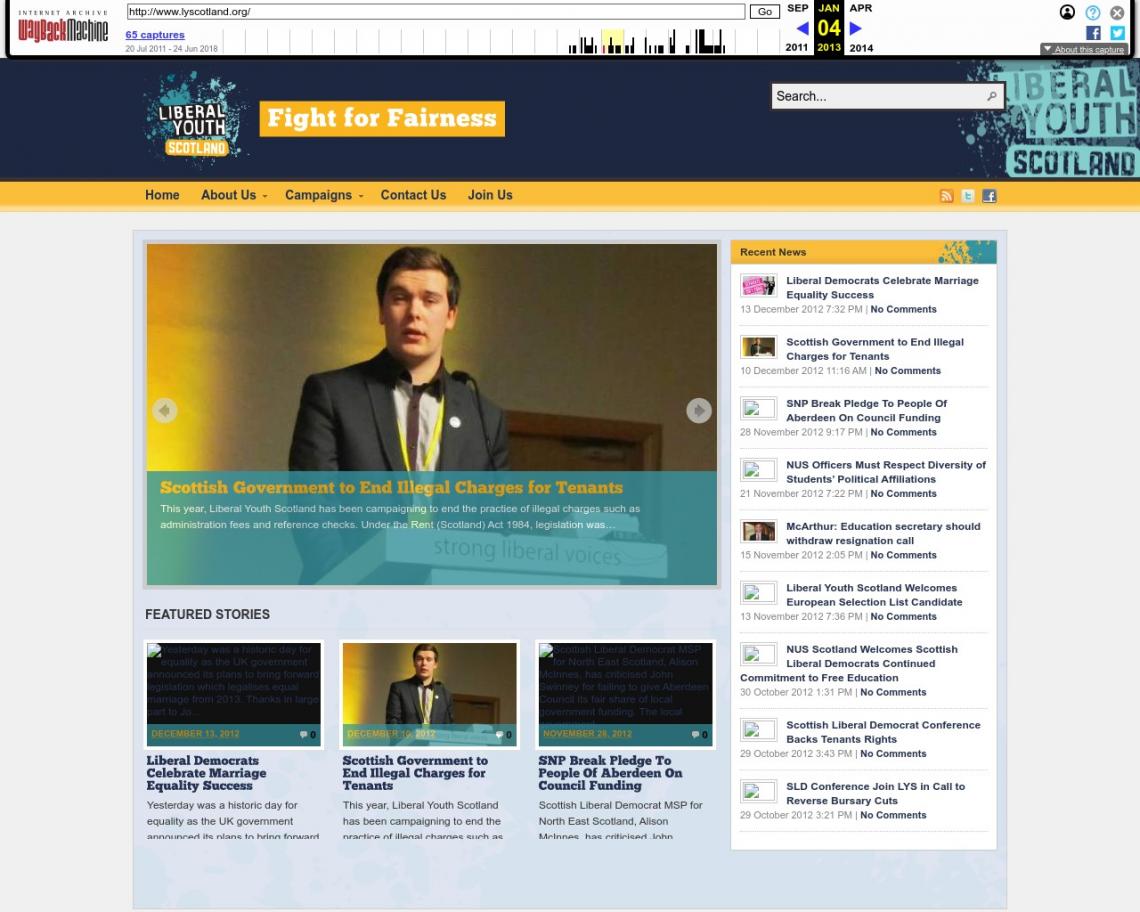Open NUS Officers Must Respect Diversity link
This screenshot has height=912, width=1140.
point(886,472)
